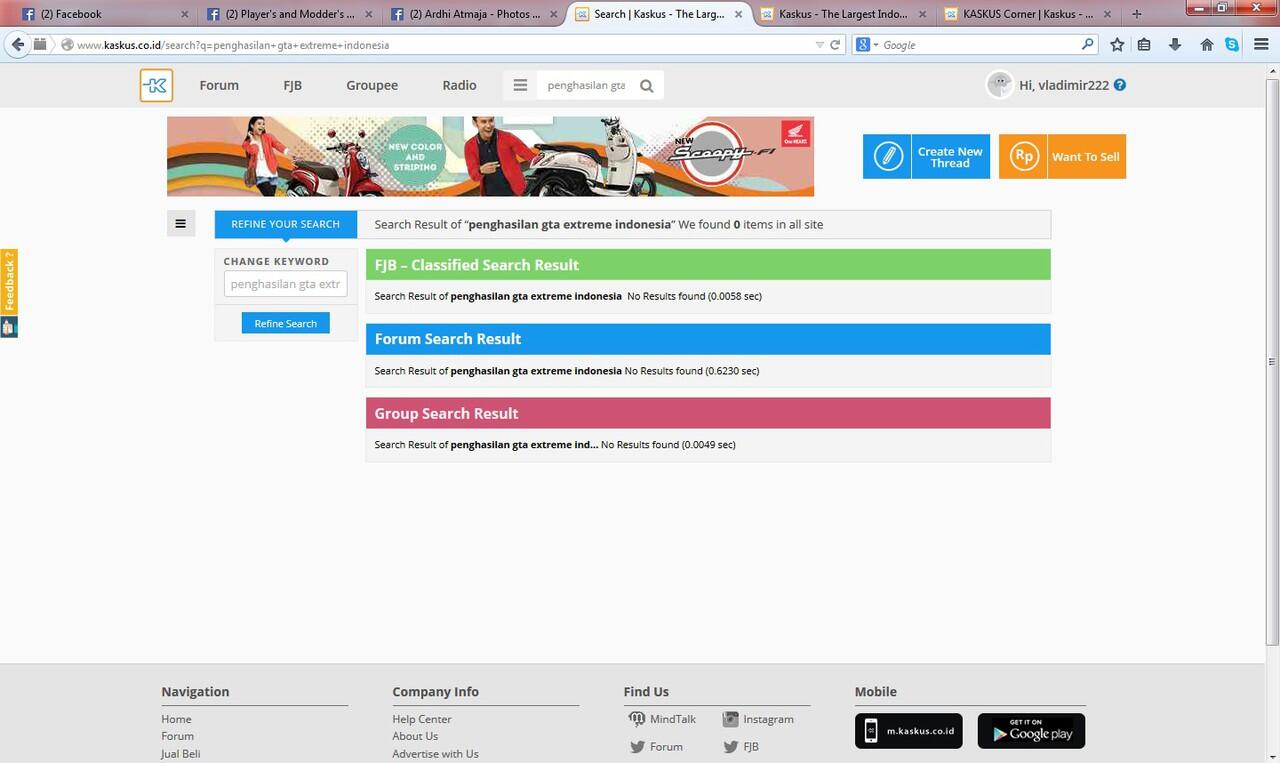Click the Kaskus logo icon
1280x763 pixels.
156,85
